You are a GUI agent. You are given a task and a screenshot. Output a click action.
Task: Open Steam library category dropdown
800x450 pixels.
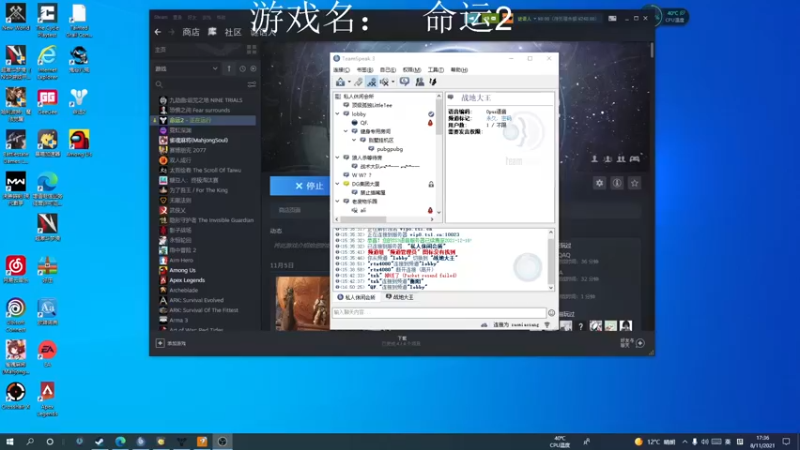click(x=186, y=68)
